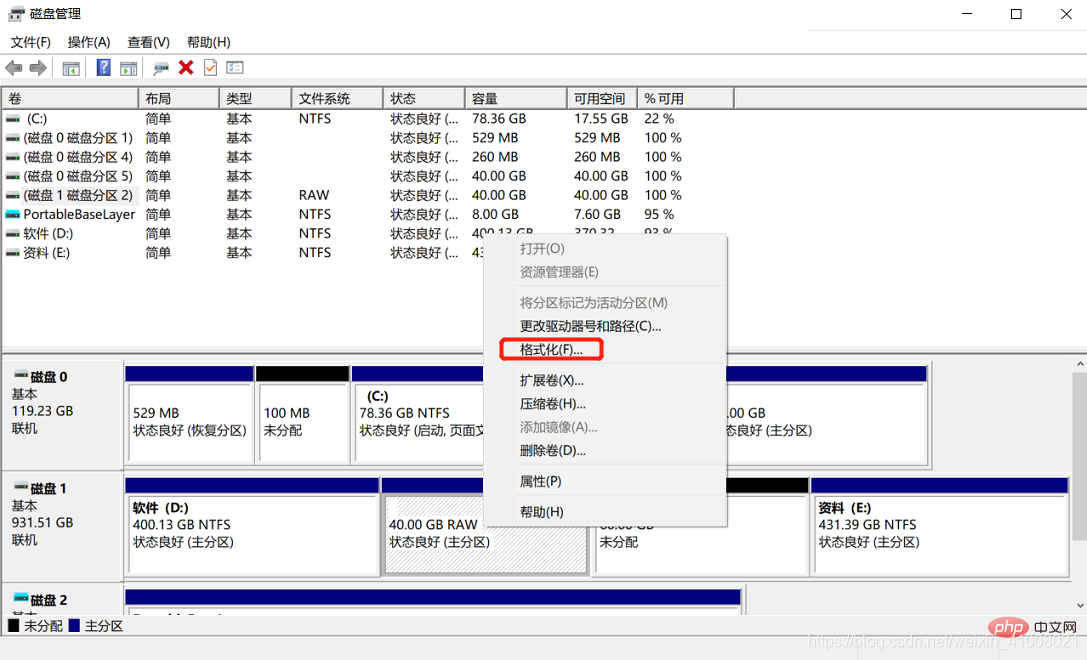Image resolution: width=1087 pixels, height=660 pixels.
Task: Click the show/hide action pane icon
Action: point(128,68)
